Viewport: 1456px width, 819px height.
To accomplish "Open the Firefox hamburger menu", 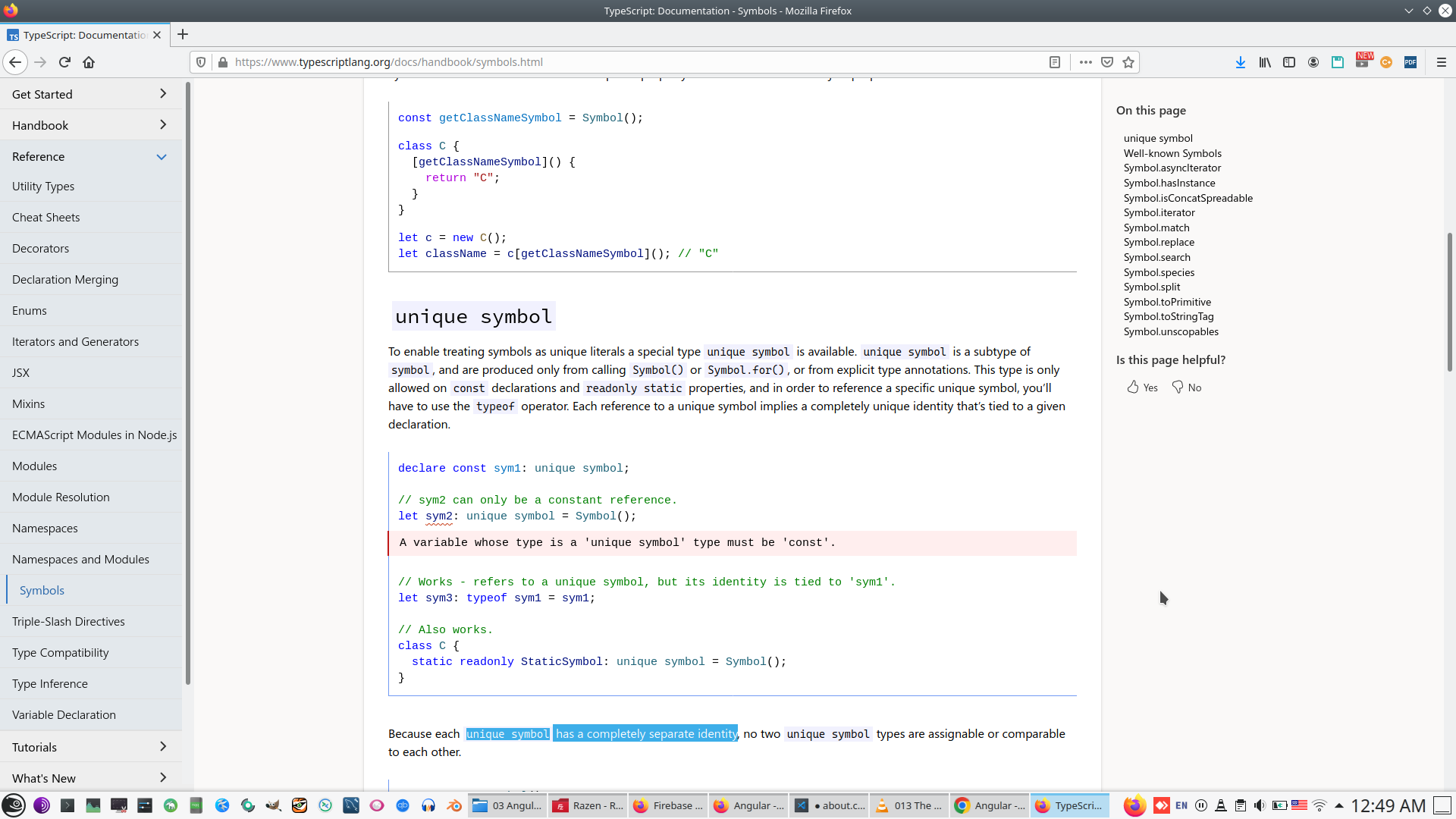I will click(x=1441, y=62).
